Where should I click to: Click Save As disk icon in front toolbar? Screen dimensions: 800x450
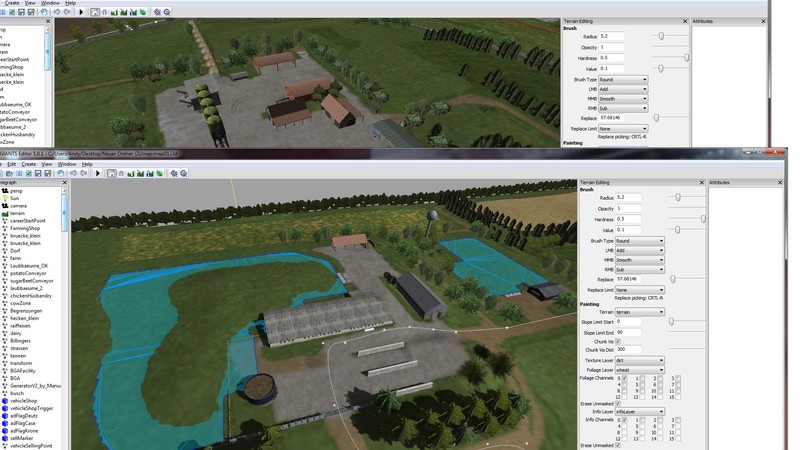[47, 173]
